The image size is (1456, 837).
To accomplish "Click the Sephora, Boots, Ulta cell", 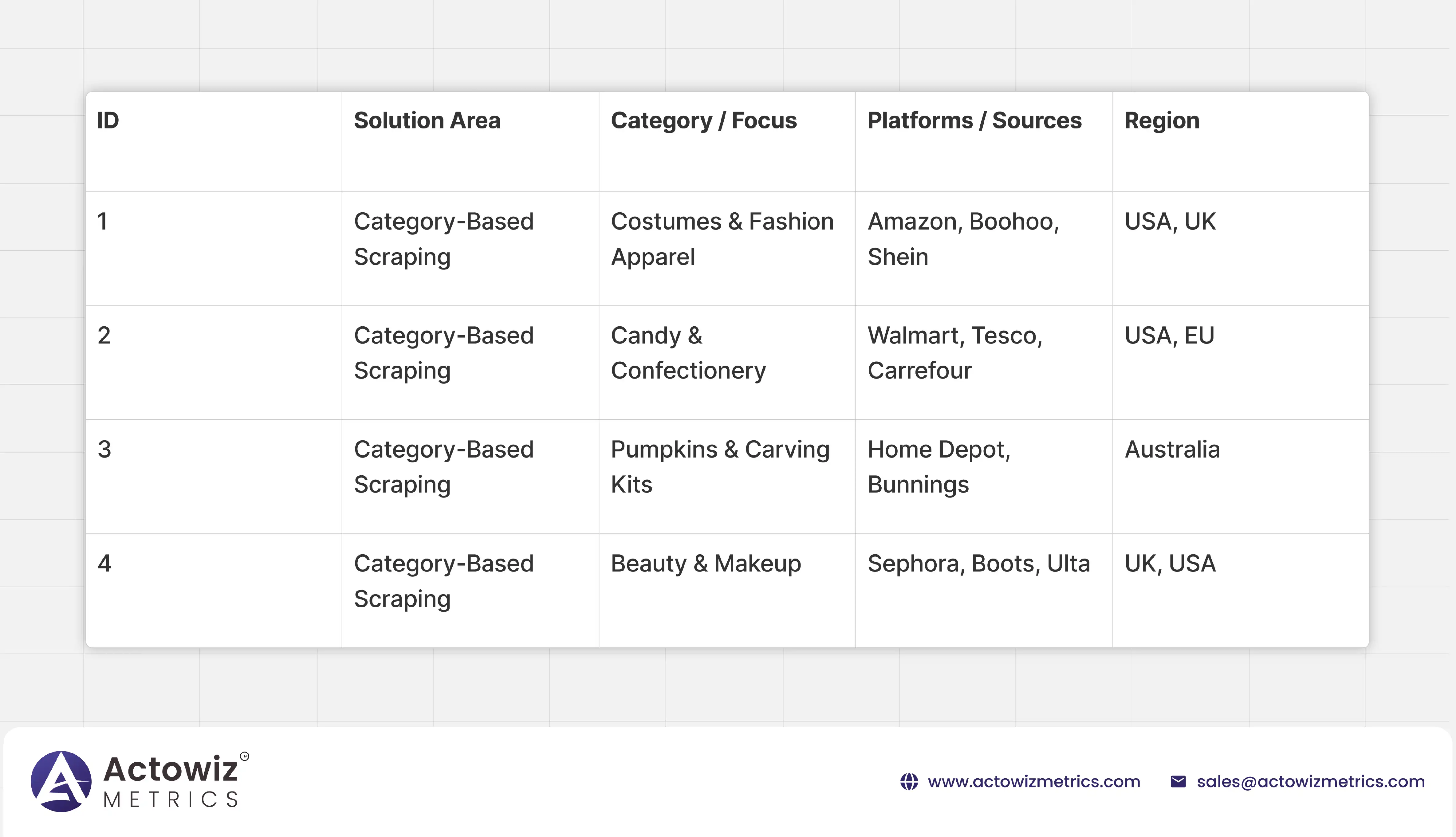I will [x=978, y=563].
